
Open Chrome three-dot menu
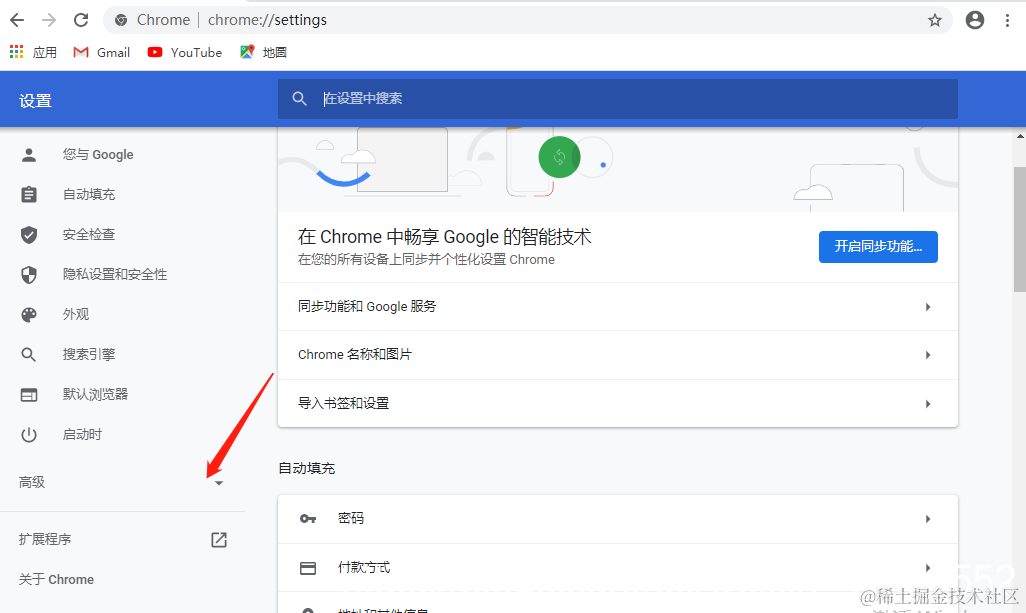1007,20
